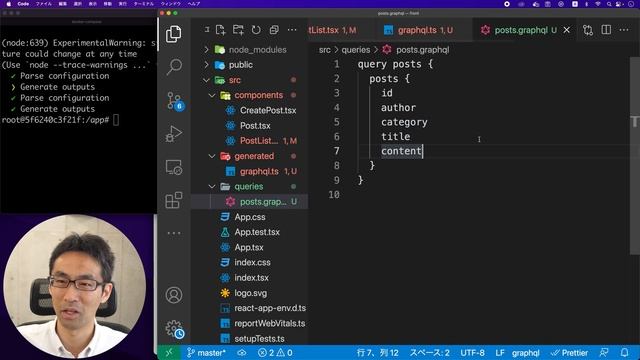Screen dimensions: 640x360
Task: Open Spotlight search in macOS menu bar
Action: (x=609, y=4)
